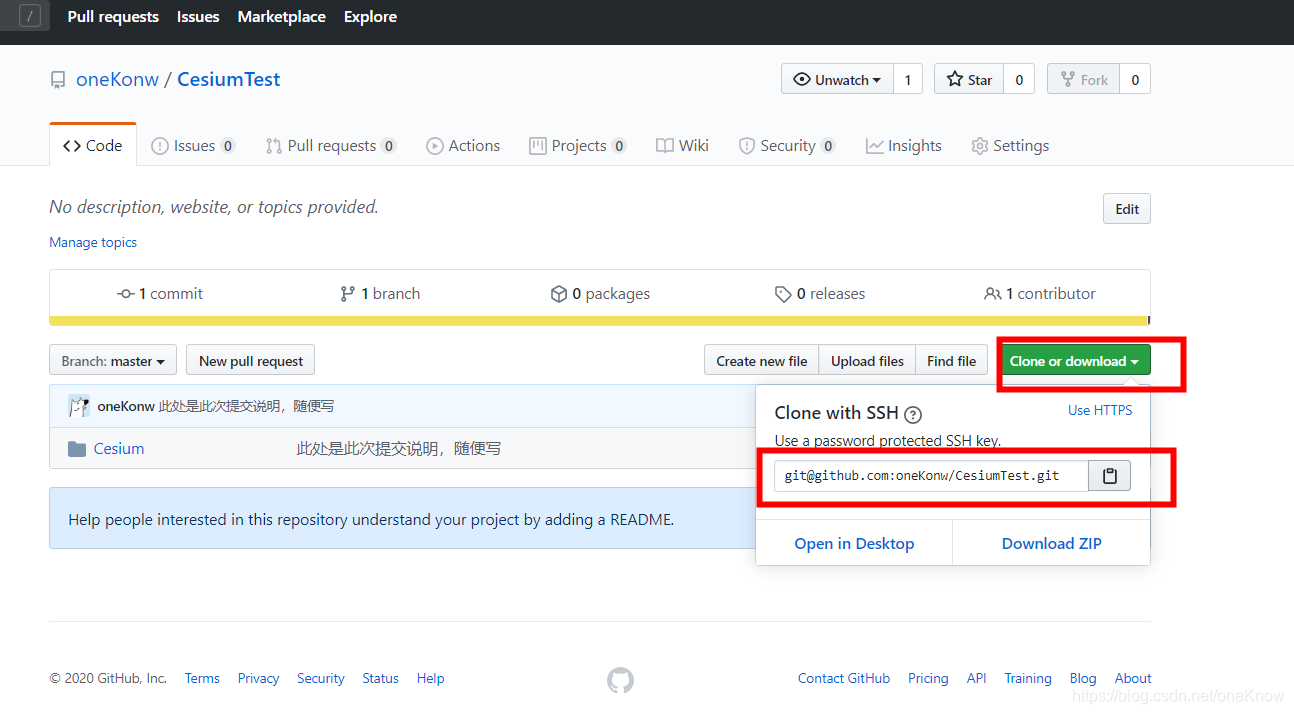1294x714 pixels.
Task: Open the Contact GitHub link
Action: 844,678
